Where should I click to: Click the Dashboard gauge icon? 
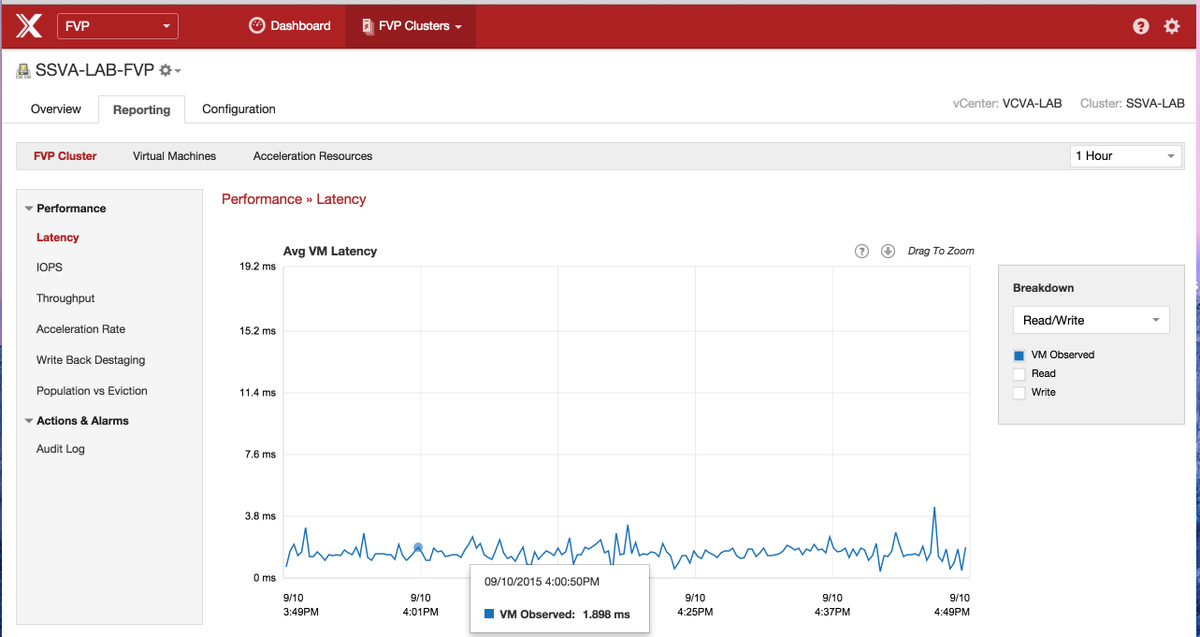coord(256,26)
